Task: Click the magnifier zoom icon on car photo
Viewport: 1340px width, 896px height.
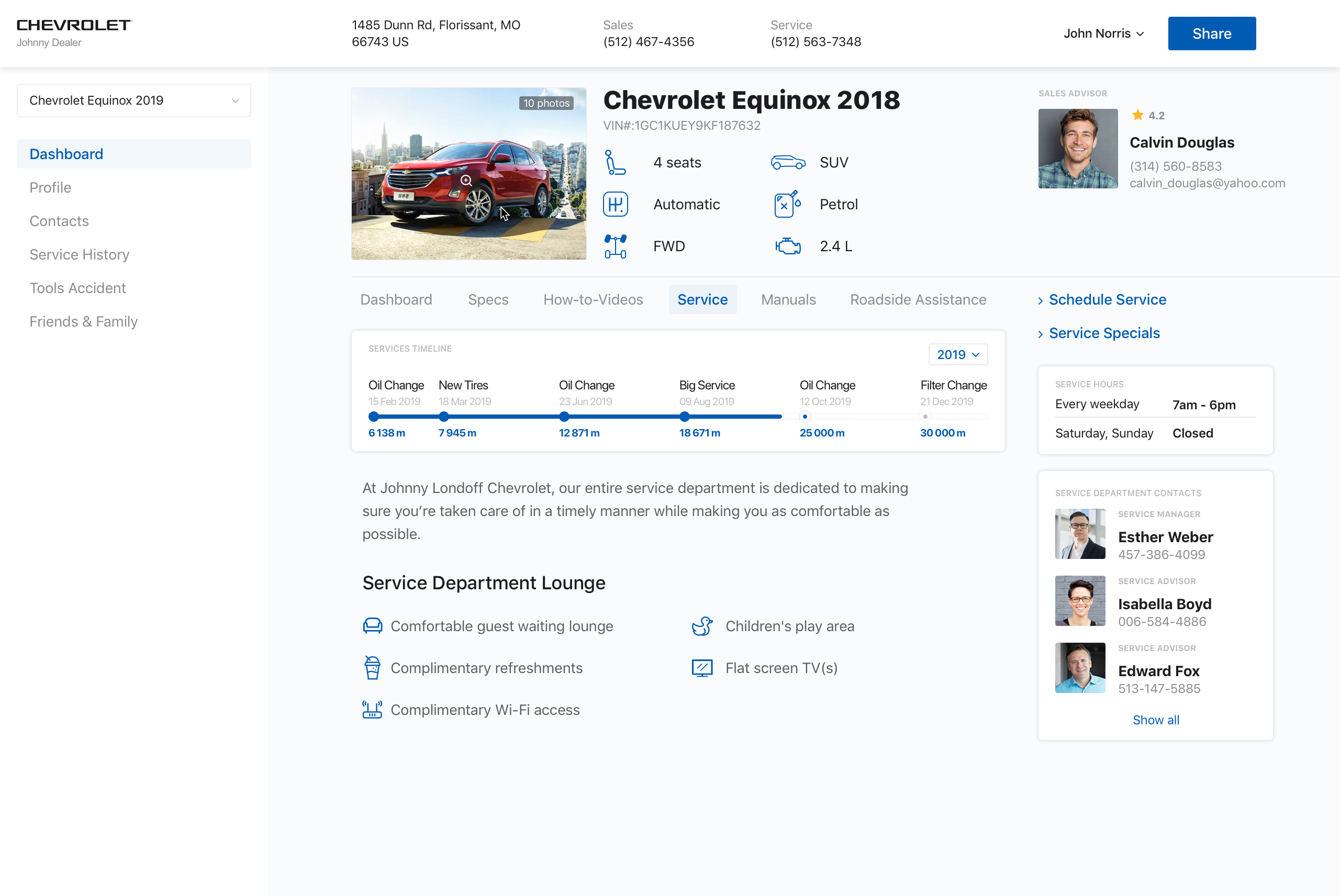Action: [466, 181]
